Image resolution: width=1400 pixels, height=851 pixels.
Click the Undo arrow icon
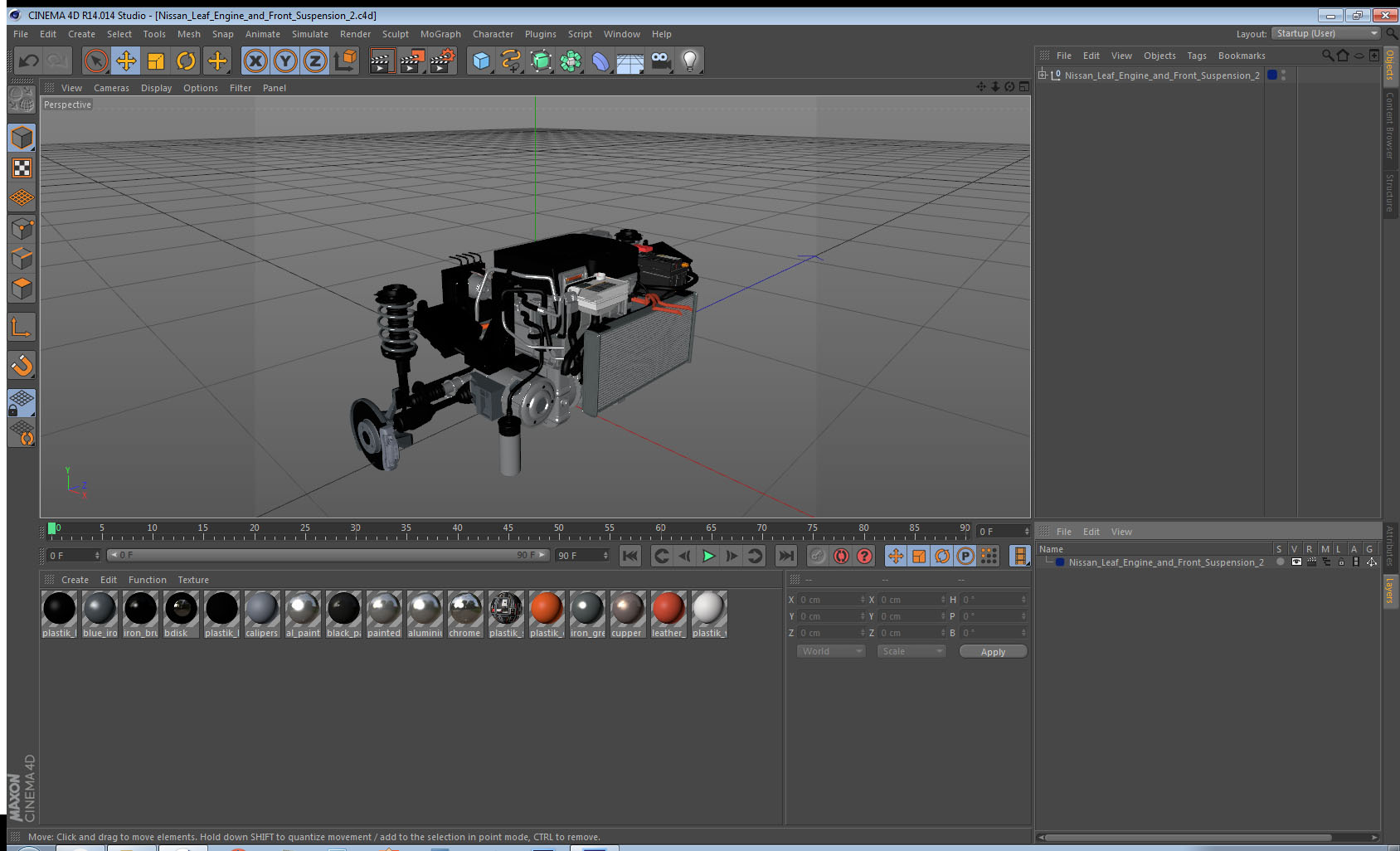tap(29, 61)
